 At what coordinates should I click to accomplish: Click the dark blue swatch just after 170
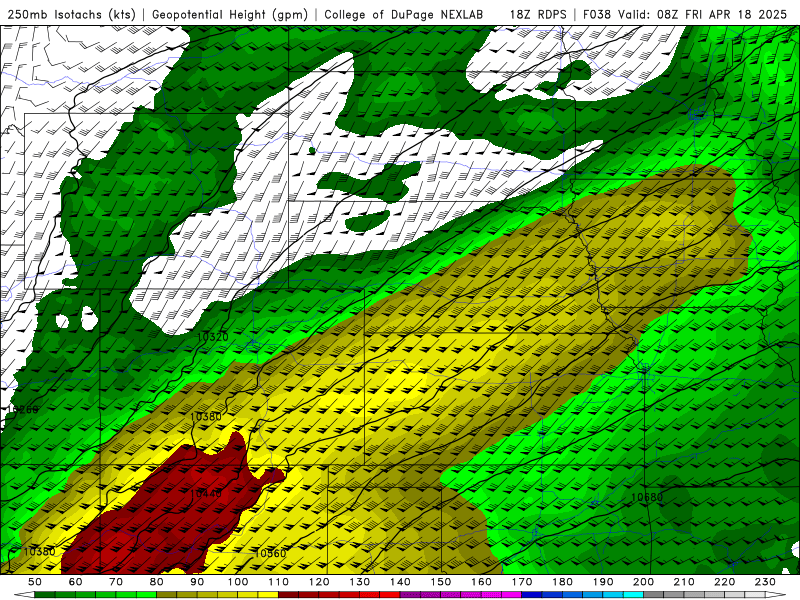pyautogui.click(x=532, y=595)
